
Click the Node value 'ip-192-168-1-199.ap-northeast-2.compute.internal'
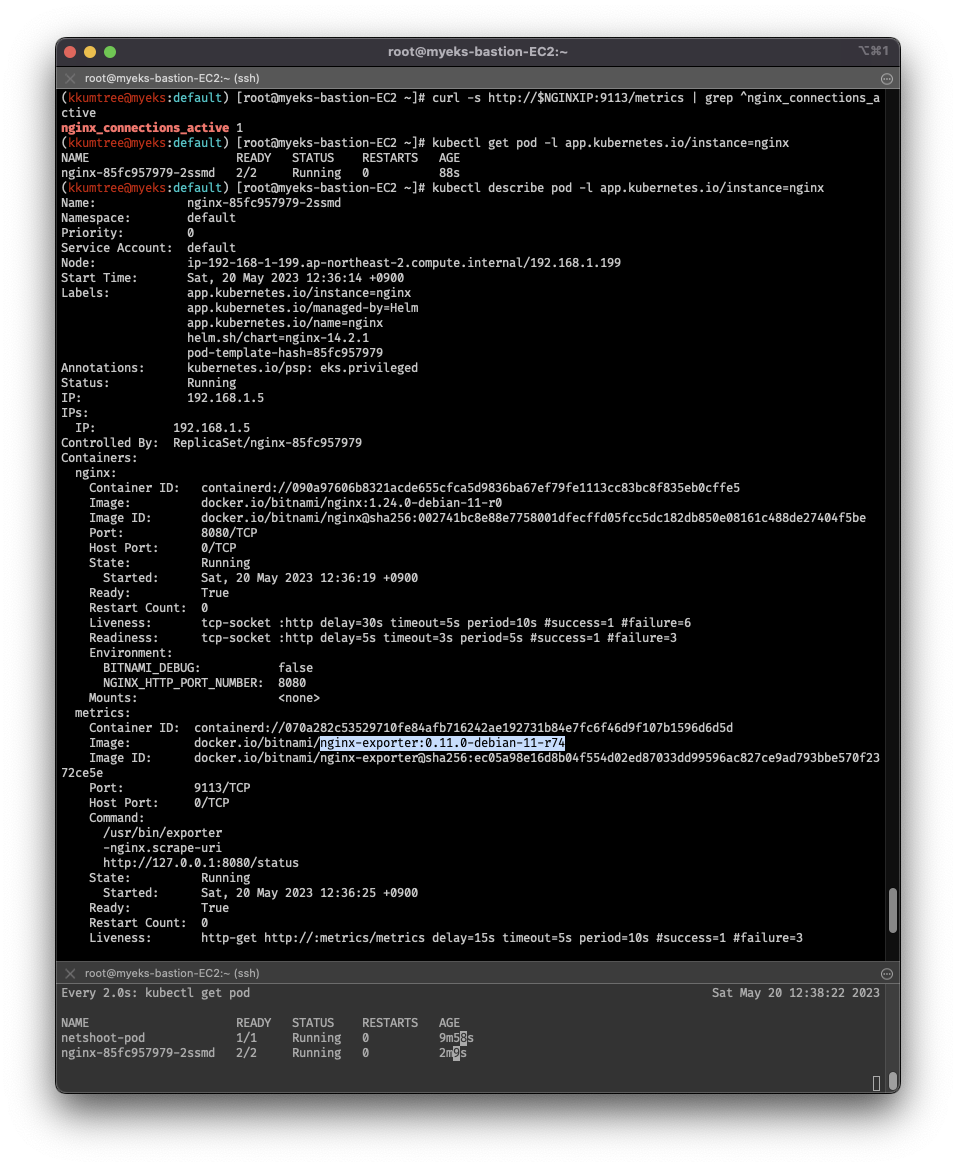[354, 263]
